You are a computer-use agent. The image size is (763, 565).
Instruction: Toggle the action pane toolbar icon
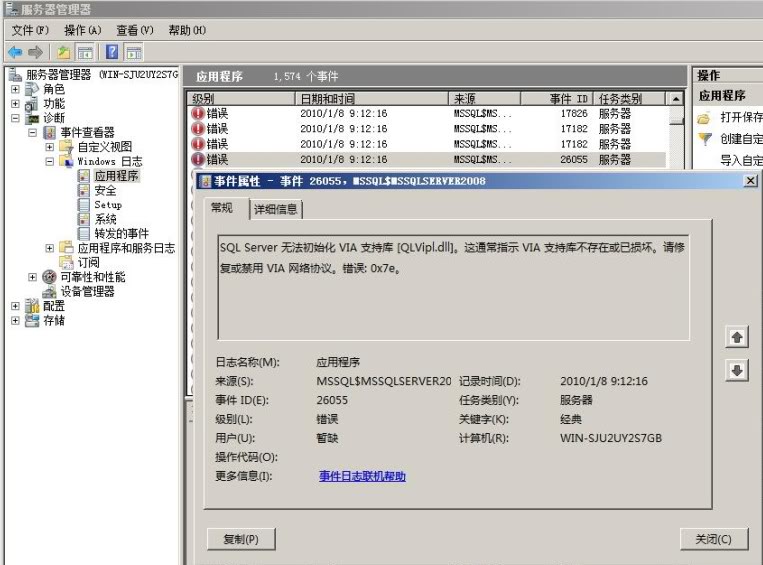(x=134, y=52)
